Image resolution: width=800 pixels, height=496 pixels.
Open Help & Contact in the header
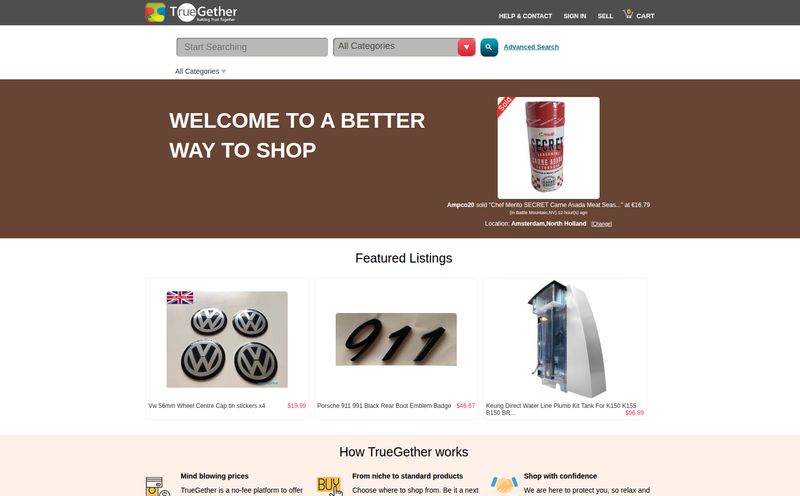coord(525,16)
